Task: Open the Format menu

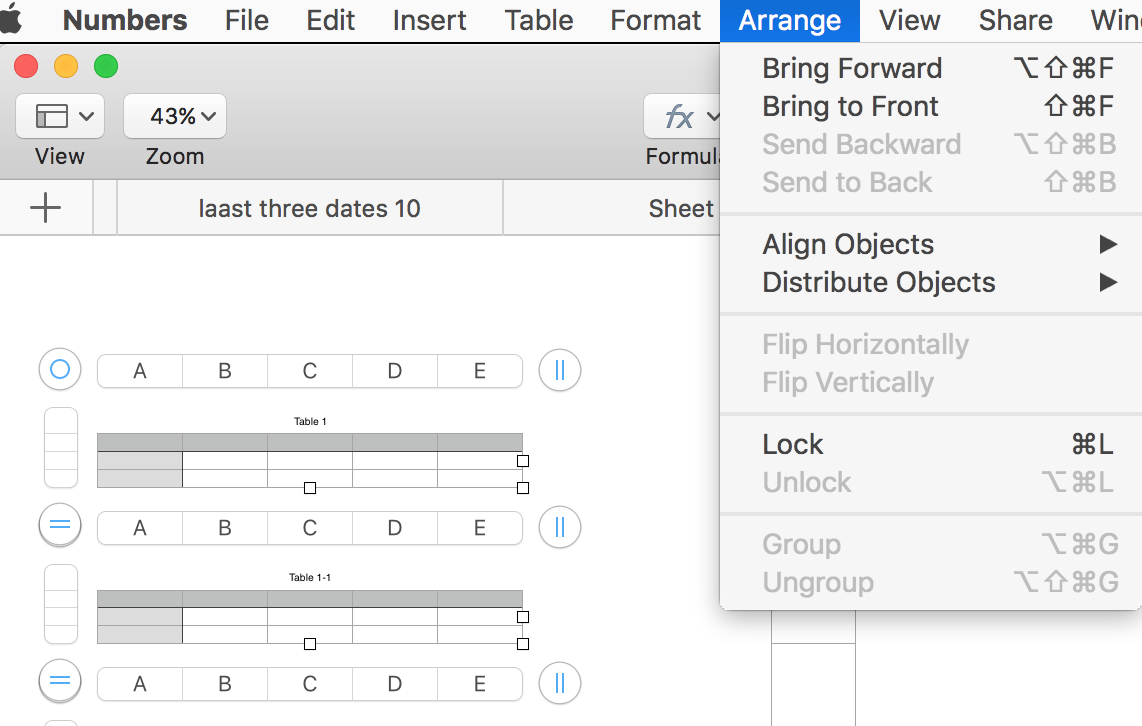Action: coord(655,20)
